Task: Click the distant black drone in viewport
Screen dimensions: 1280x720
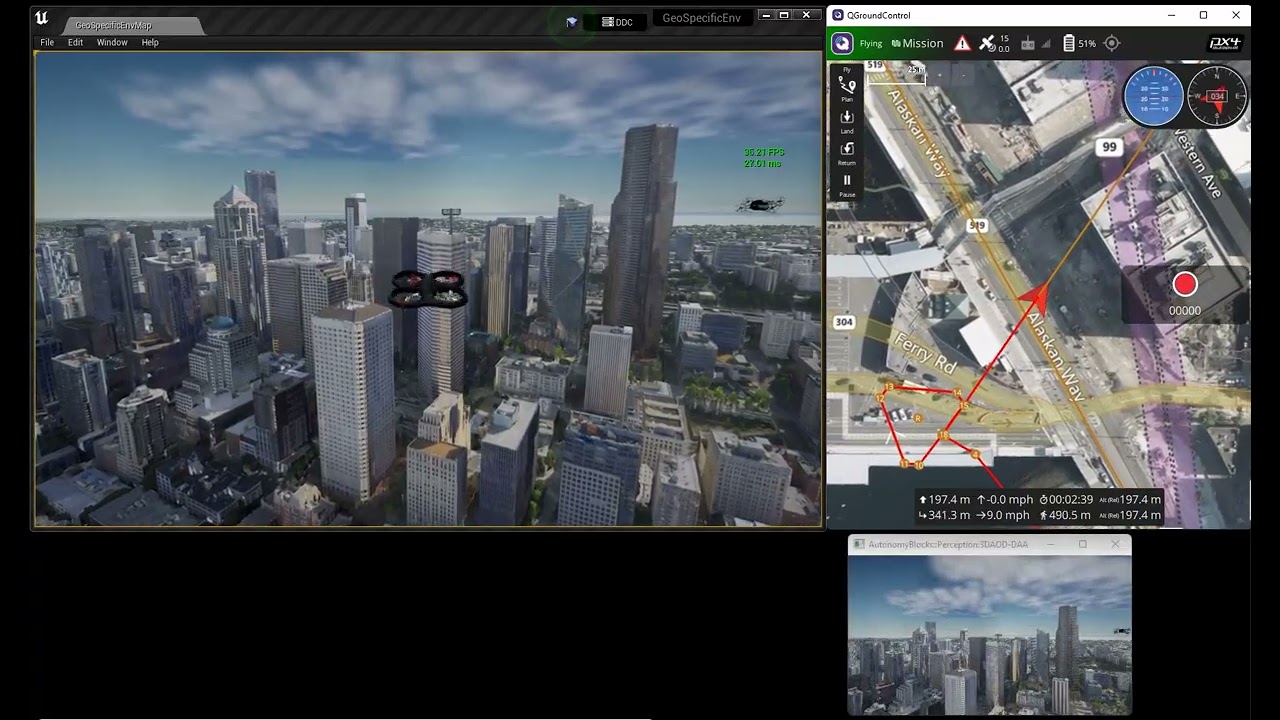Action: pyautogui.click(x=760, y=205)
